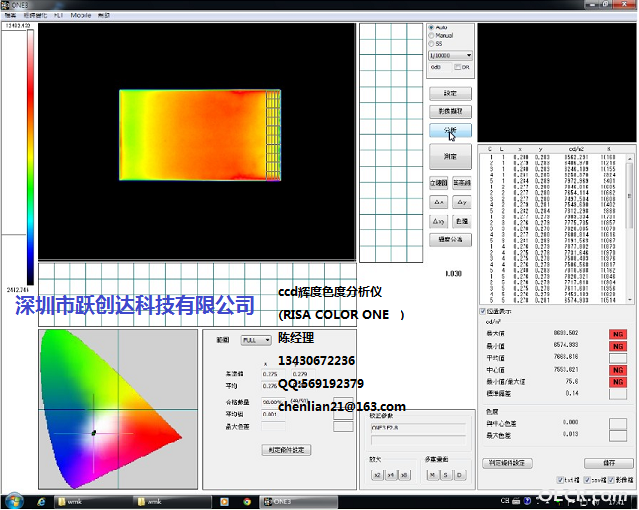Screen dimensions: 639x510
Task: Click the maximum luminance value 8631.502
Action: point(566,333)
